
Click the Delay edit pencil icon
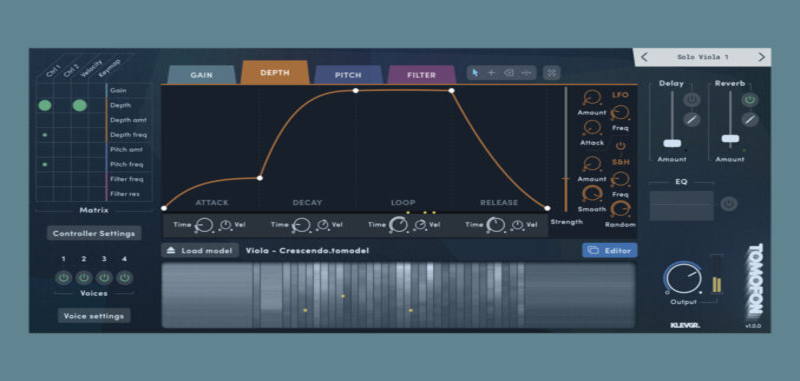click(692, 120)
